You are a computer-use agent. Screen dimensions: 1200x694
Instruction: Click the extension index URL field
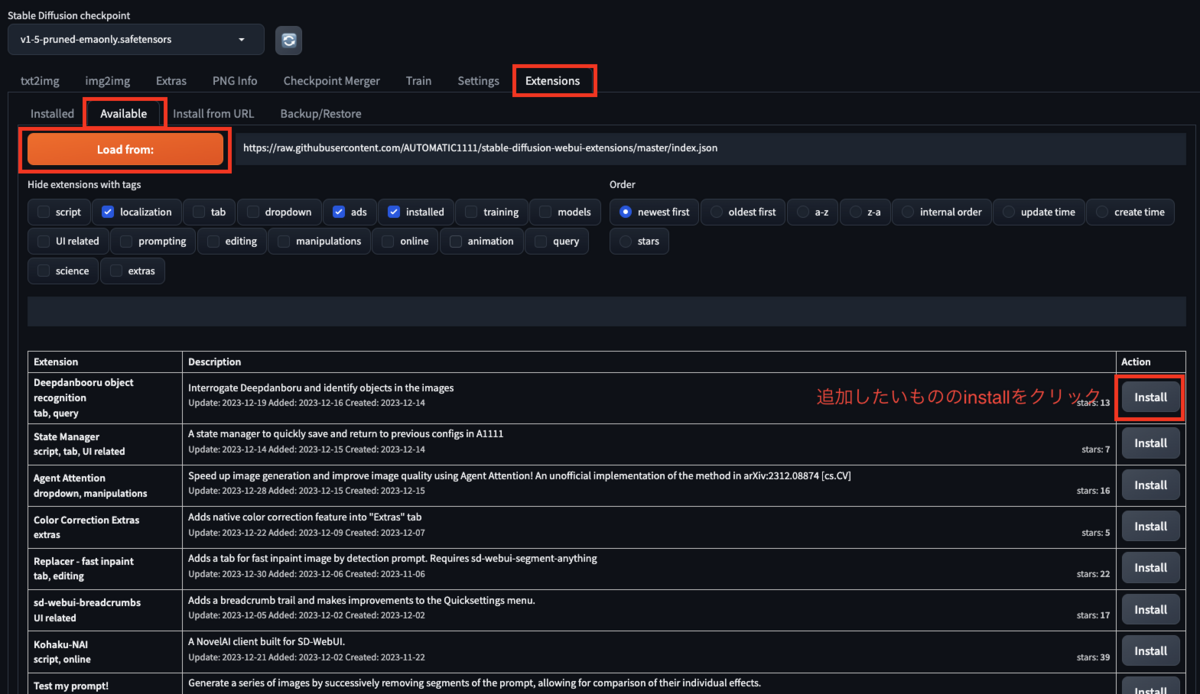(711, 148)
